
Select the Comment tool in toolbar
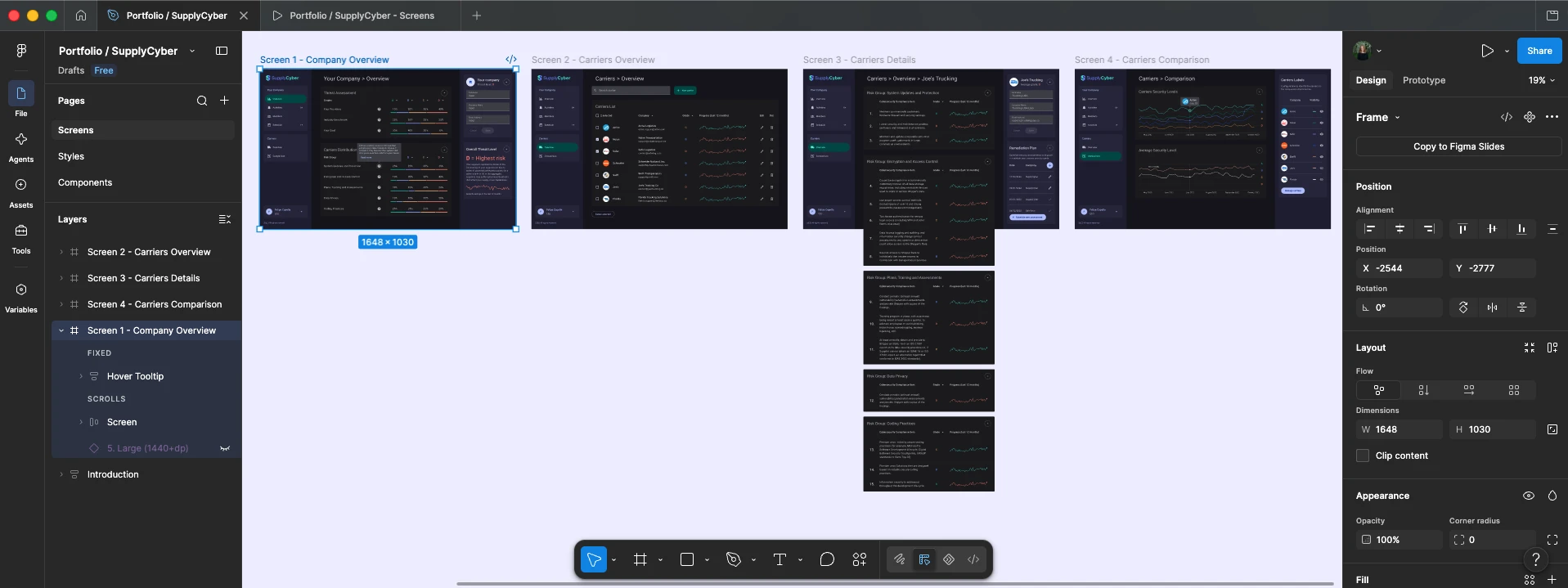point(827,559)
